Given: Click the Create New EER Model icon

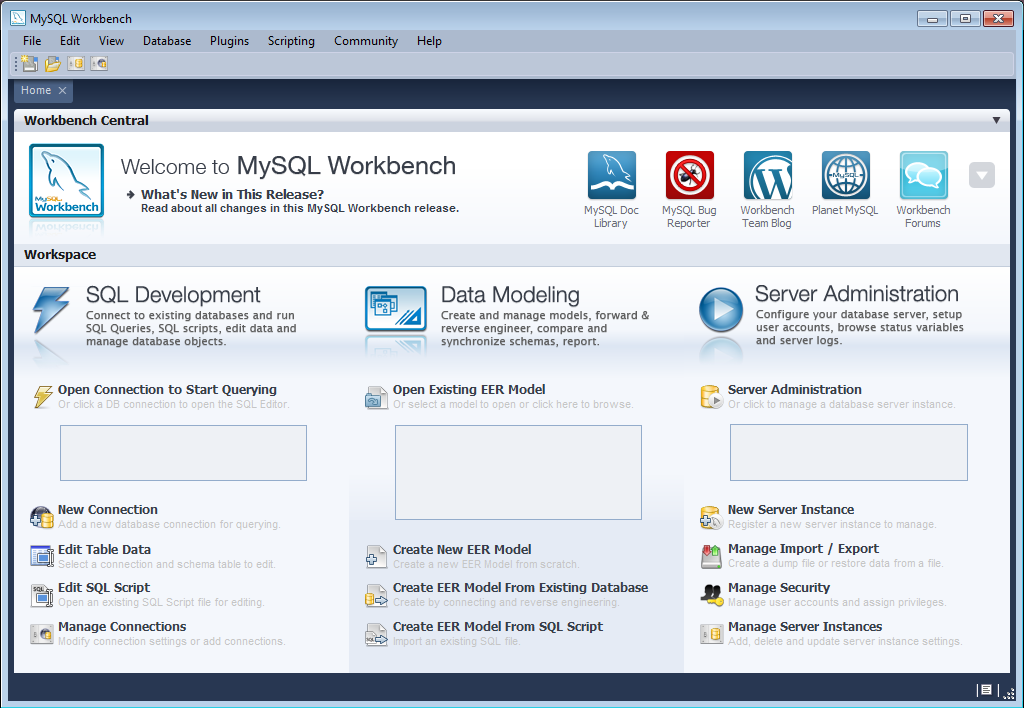Looking at the screenshot, I should pyautogui.click(x=376, y=556).
